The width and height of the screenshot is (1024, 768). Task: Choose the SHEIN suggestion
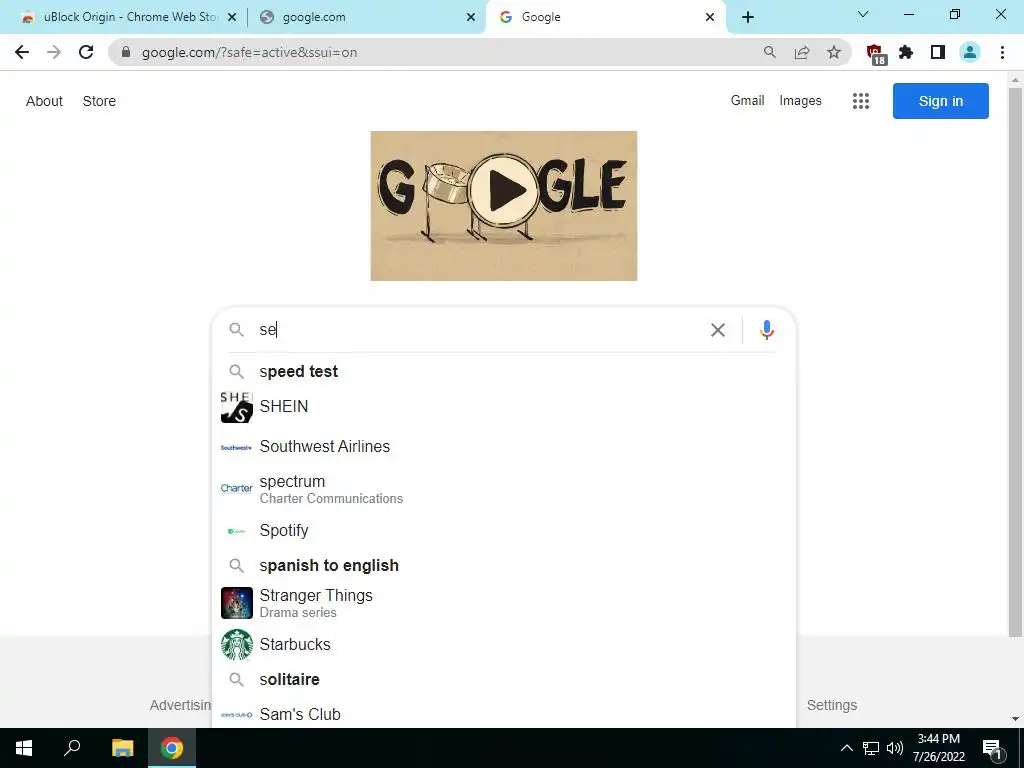point(504,406)
